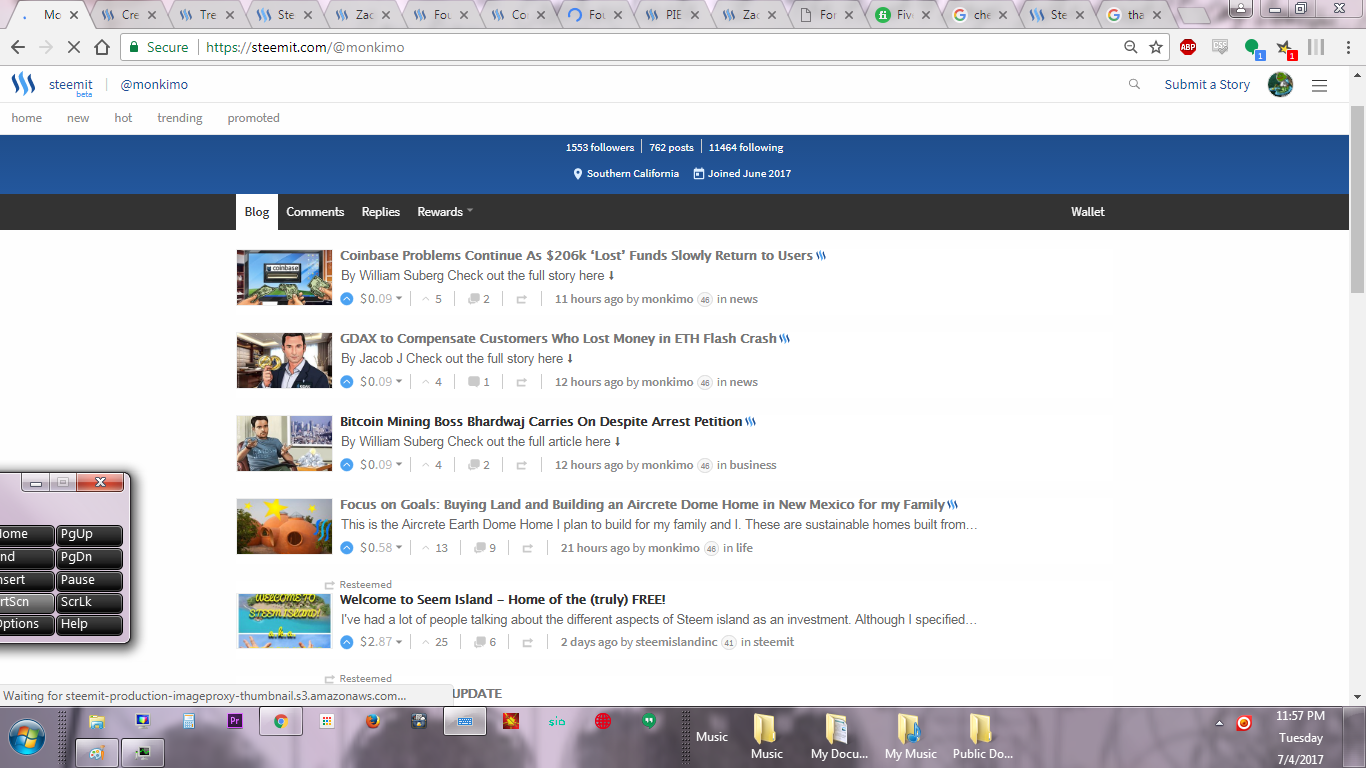1366x768 pixels.
Task: Click the Pause key on the on-screen keyboard
Action: point(90,580)
